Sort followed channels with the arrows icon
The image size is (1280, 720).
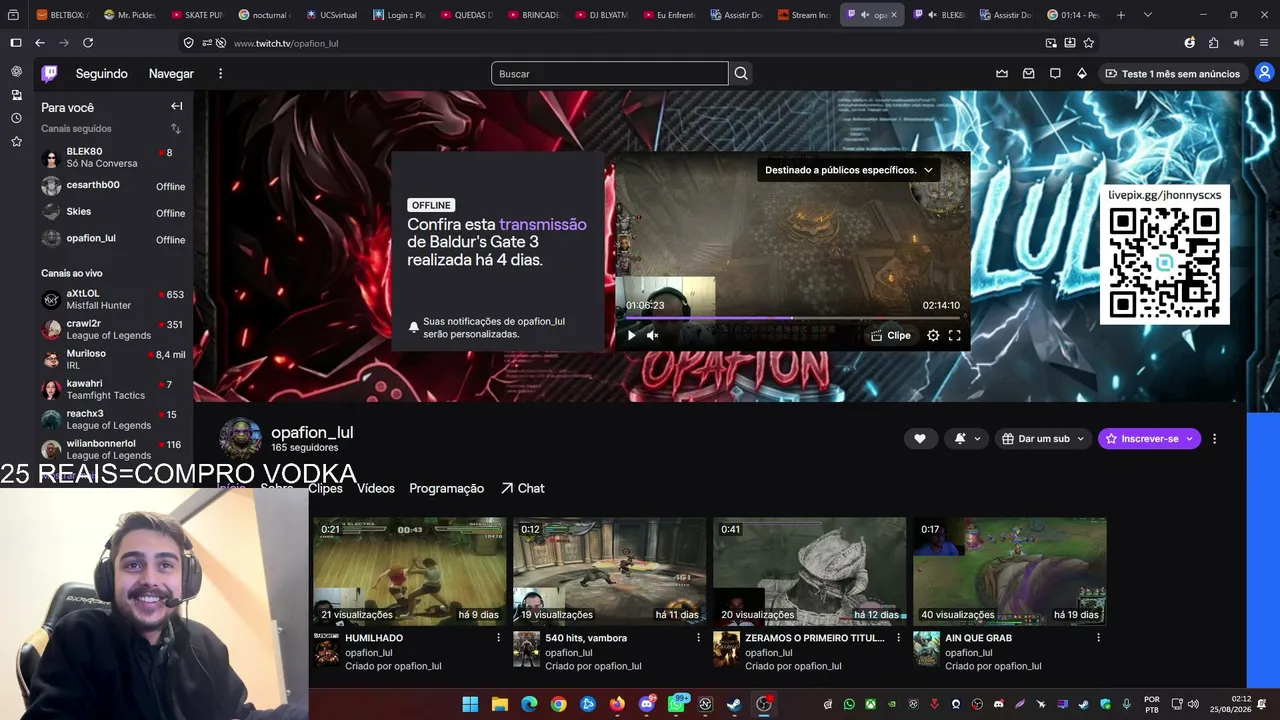tap(176, 129)
